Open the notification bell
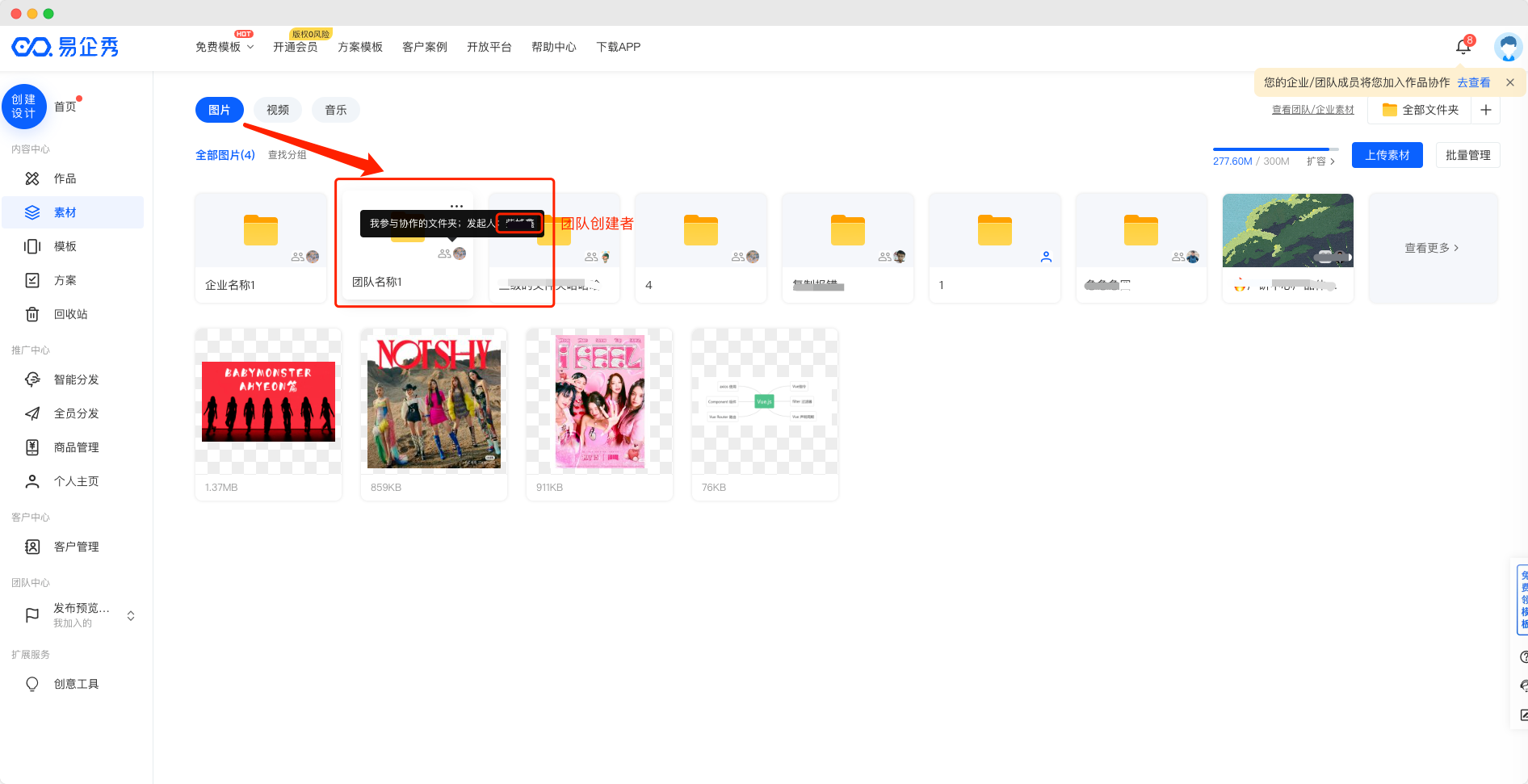Image resolution: width=1528 pixels, height=784 pixels. (x=1463, y=47)
